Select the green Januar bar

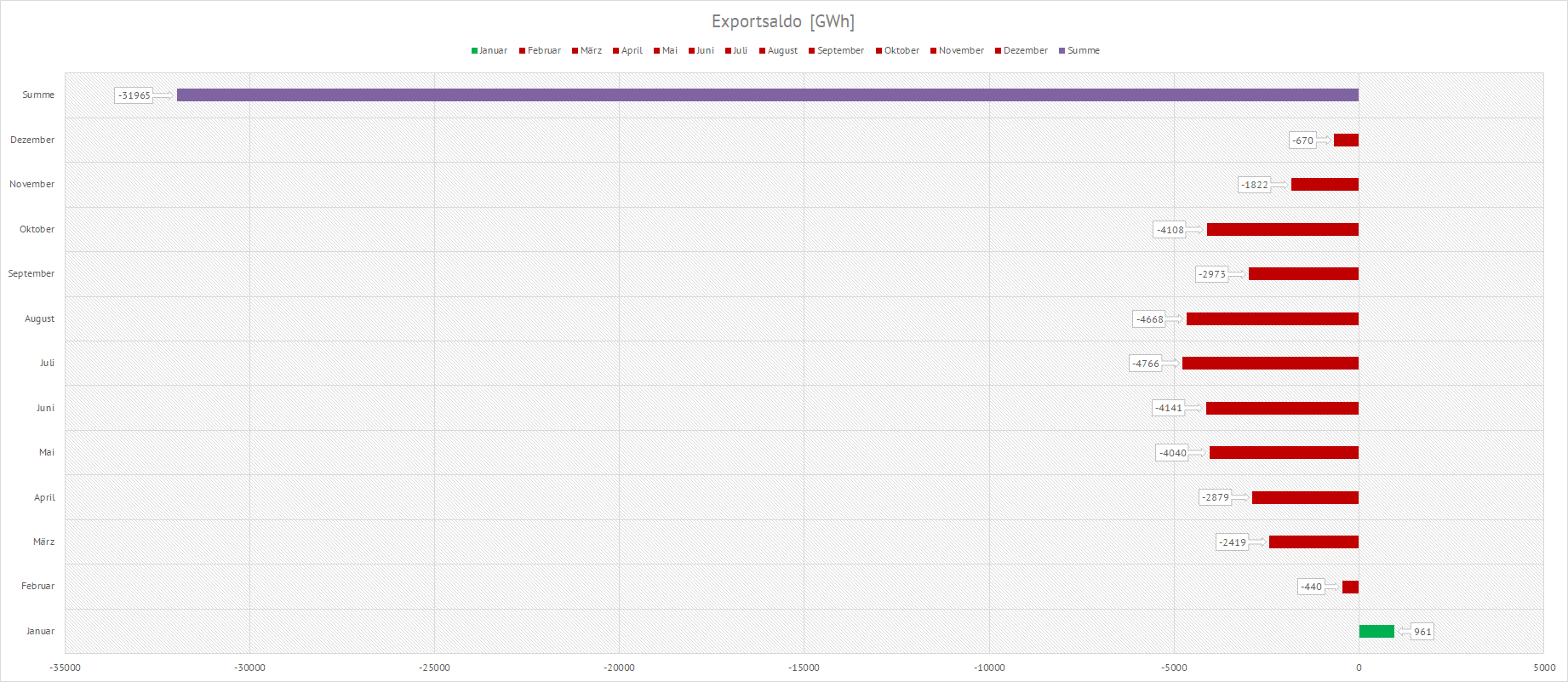click(x=1376, y=632)
